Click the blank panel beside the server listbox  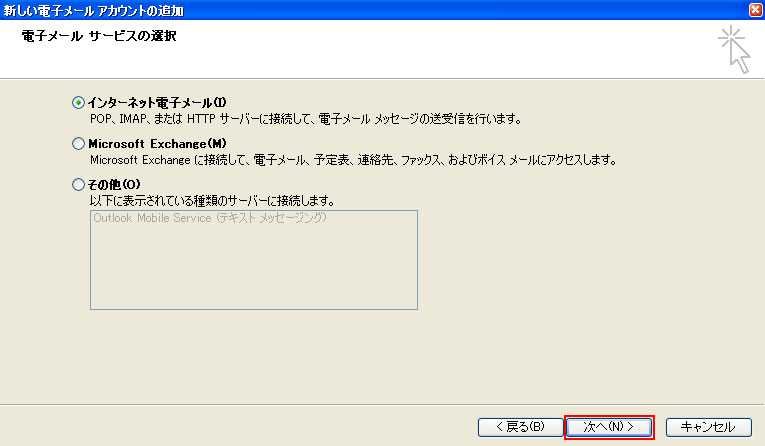[x=585, y=260]
